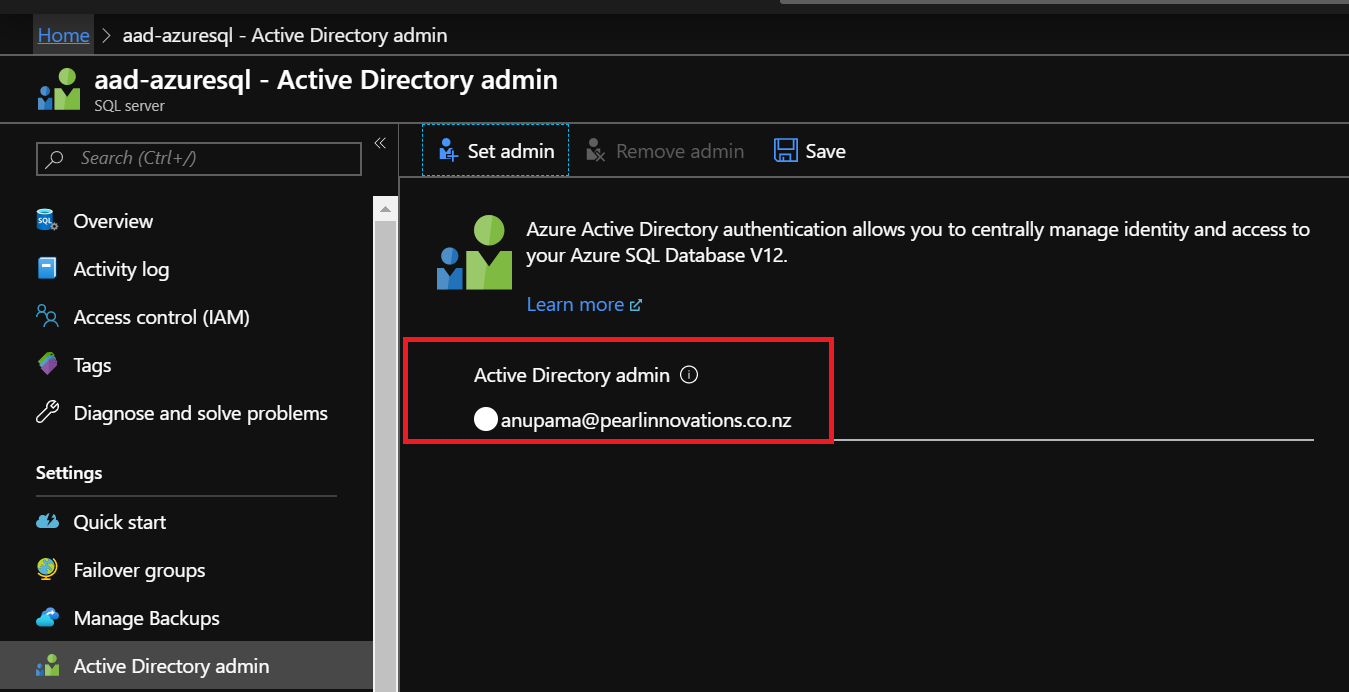Open the Active Directory admin info tooltip icon
The width and height of the screenshot is (1349, 692).
pyautogui.click(x=689, y=374)
